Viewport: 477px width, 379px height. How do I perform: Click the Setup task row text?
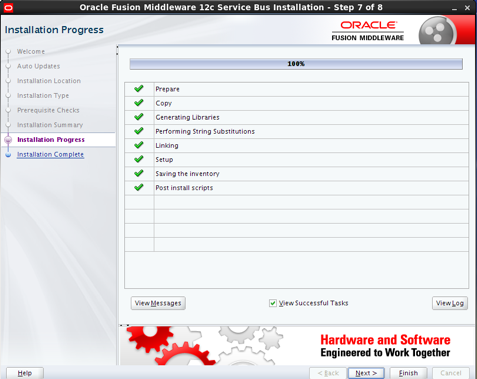tap(164, 160)
